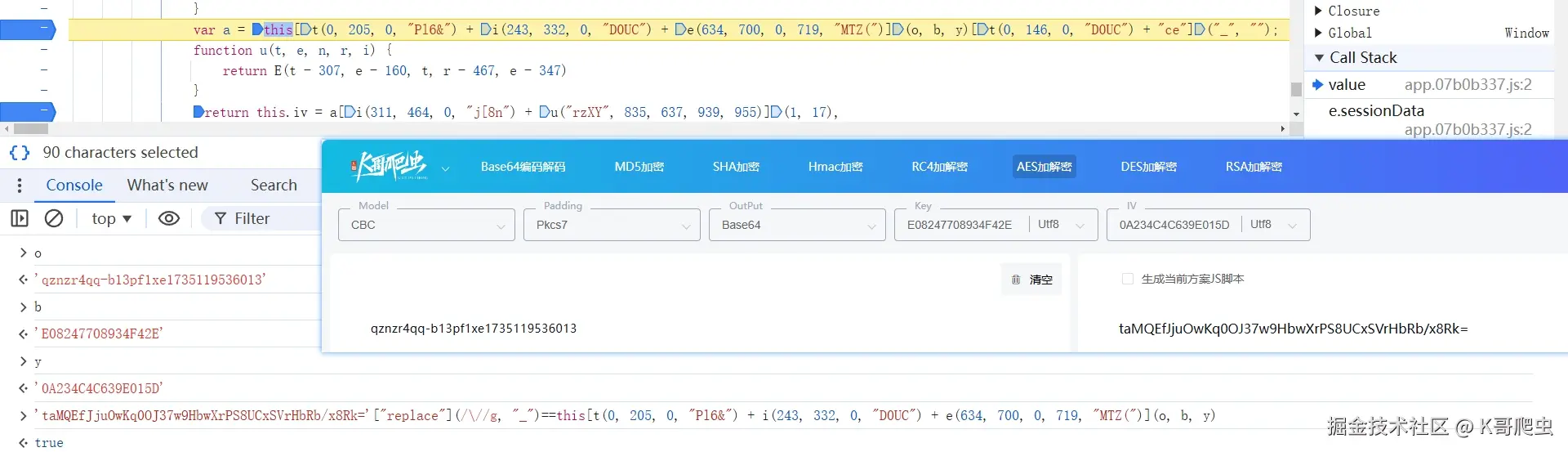Open the What's new tab
The height and width of the screenshot is (452, 1568).
pyautogui.click(x=167, y=186)
